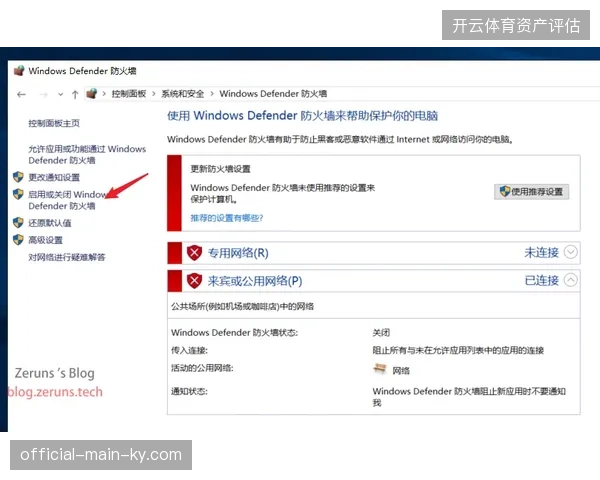600x480 pixels.
Task: Expand 专用网络 with its chevron button
Action: [x=571, y=252]
